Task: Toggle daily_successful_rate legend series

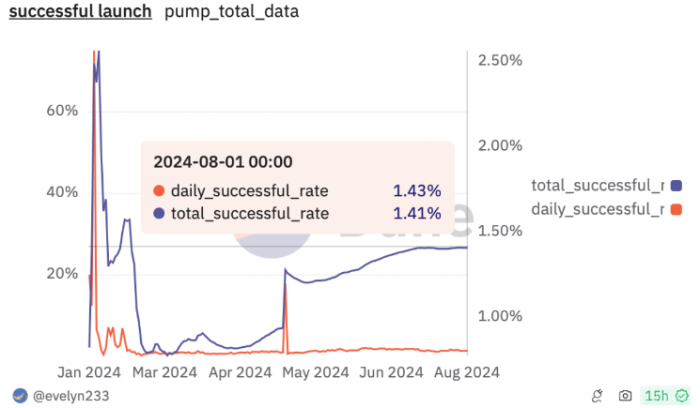Action: point(597,209)
